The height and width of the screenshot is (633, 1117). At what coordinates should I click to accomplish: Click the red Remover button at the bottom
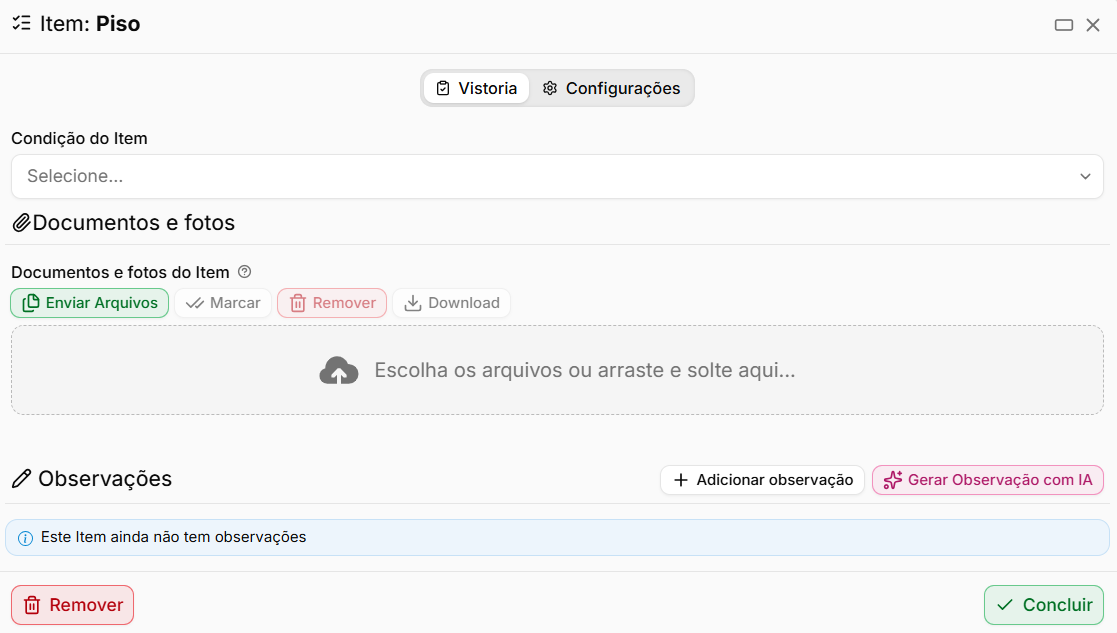73,605
